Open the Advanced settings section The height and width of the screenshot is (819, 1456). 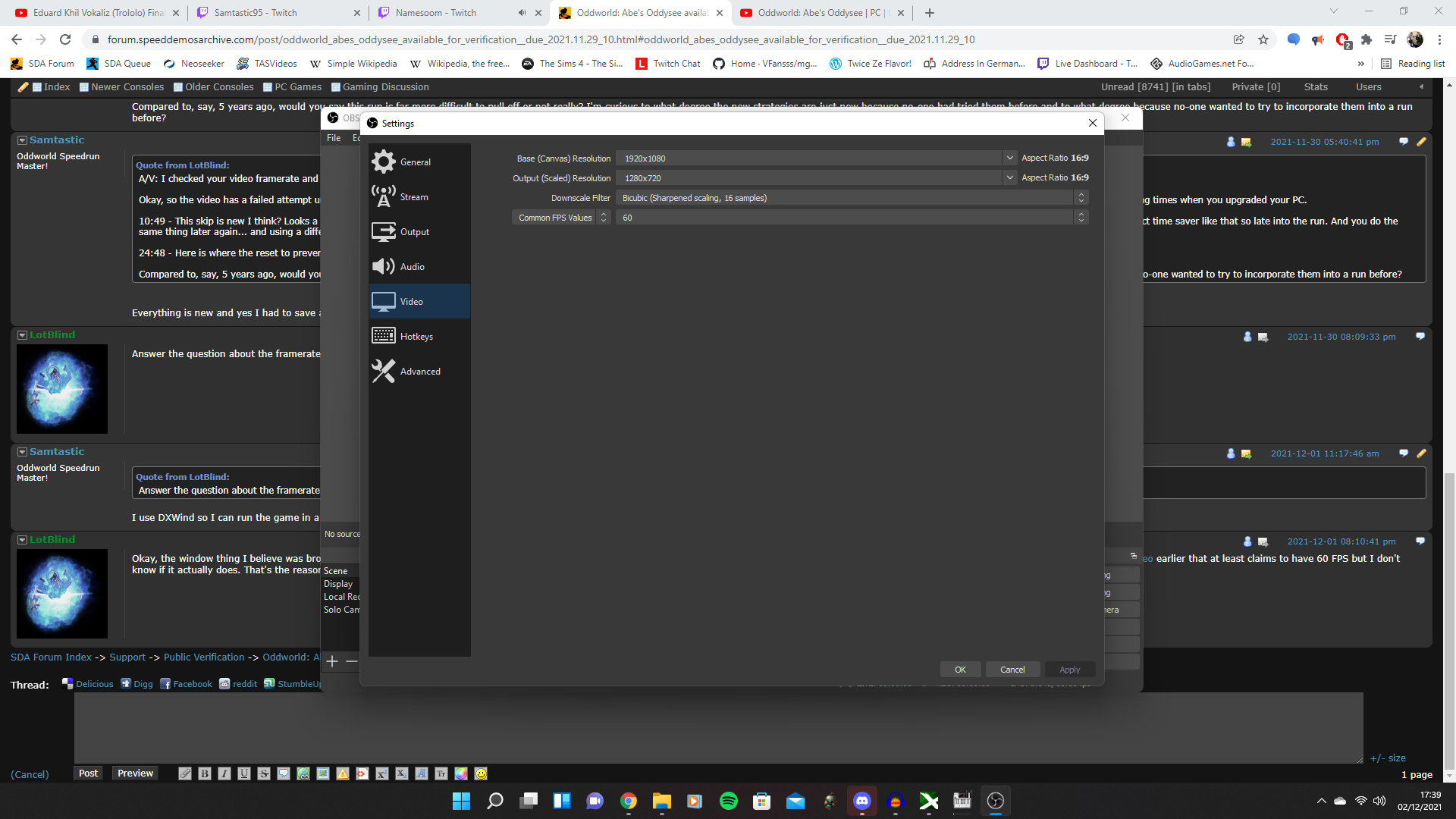[419, 372]
